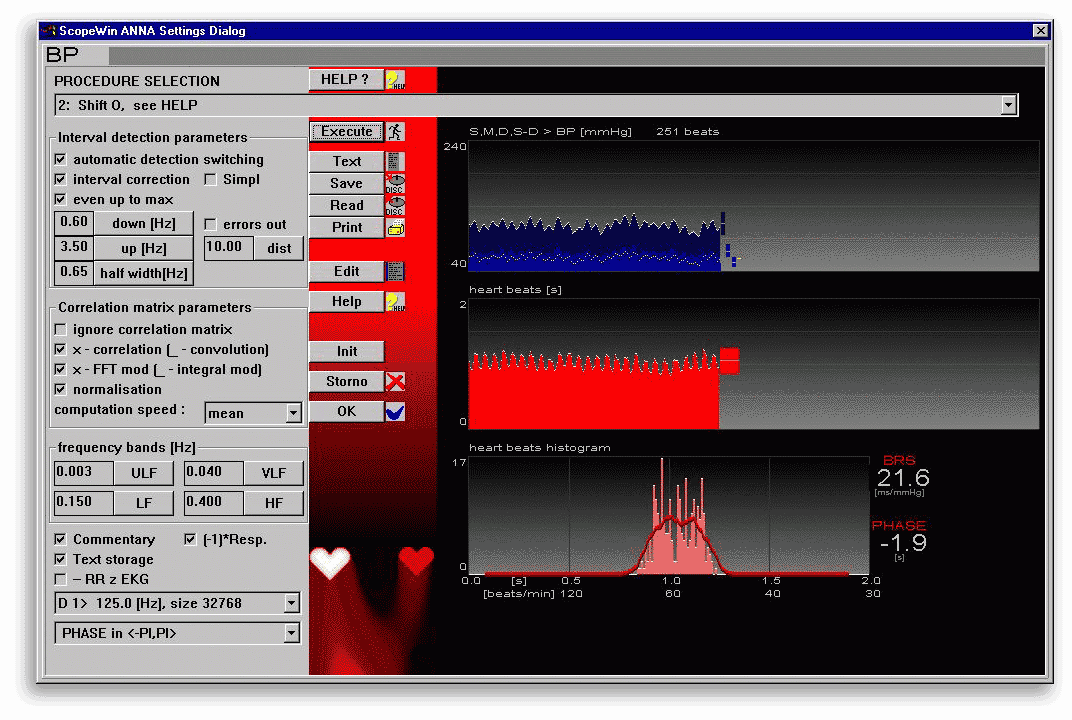This screenshot has height=720, width=1072.
Task: Open the PHASE in <-PI,PI> dropdown
Action: click(x=292, y=633)
